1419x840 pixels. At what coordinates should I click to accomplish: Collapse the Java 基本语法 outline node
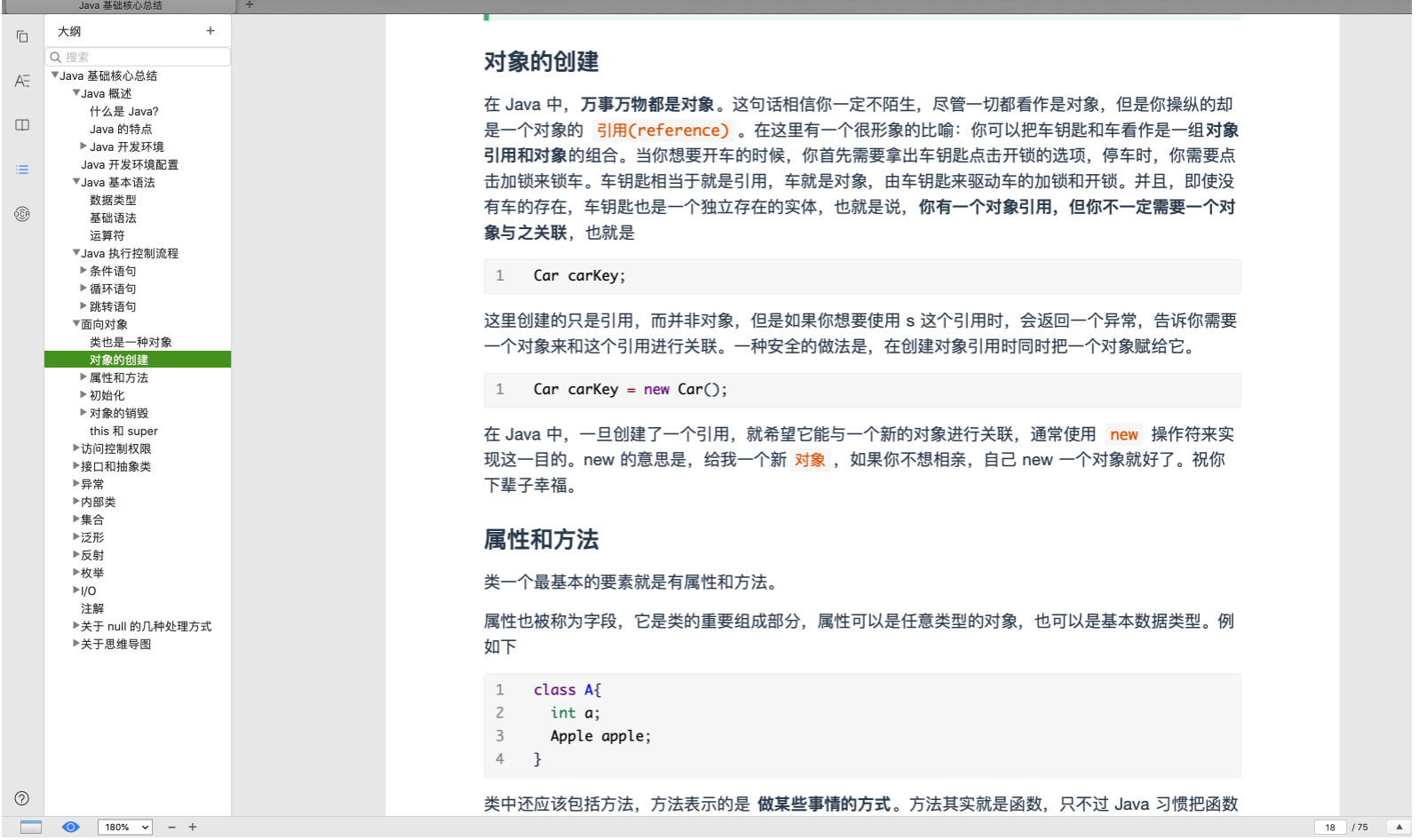[76, 182]
